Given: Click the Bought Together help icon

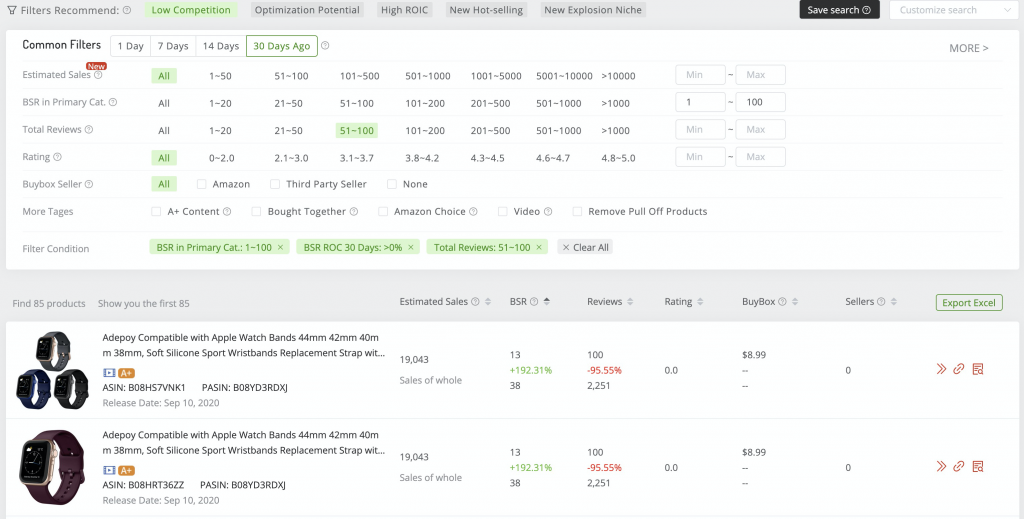Looking at the screenshot, I should 354,212.
